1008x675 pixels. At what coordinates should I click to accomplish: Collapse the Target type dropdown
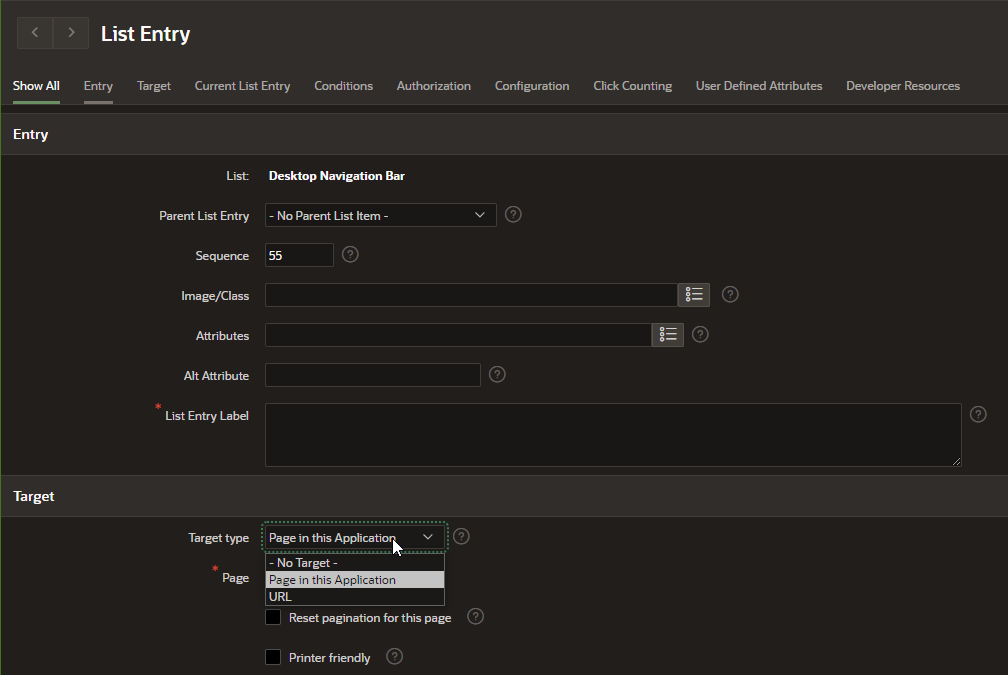(x=354, y=537)
